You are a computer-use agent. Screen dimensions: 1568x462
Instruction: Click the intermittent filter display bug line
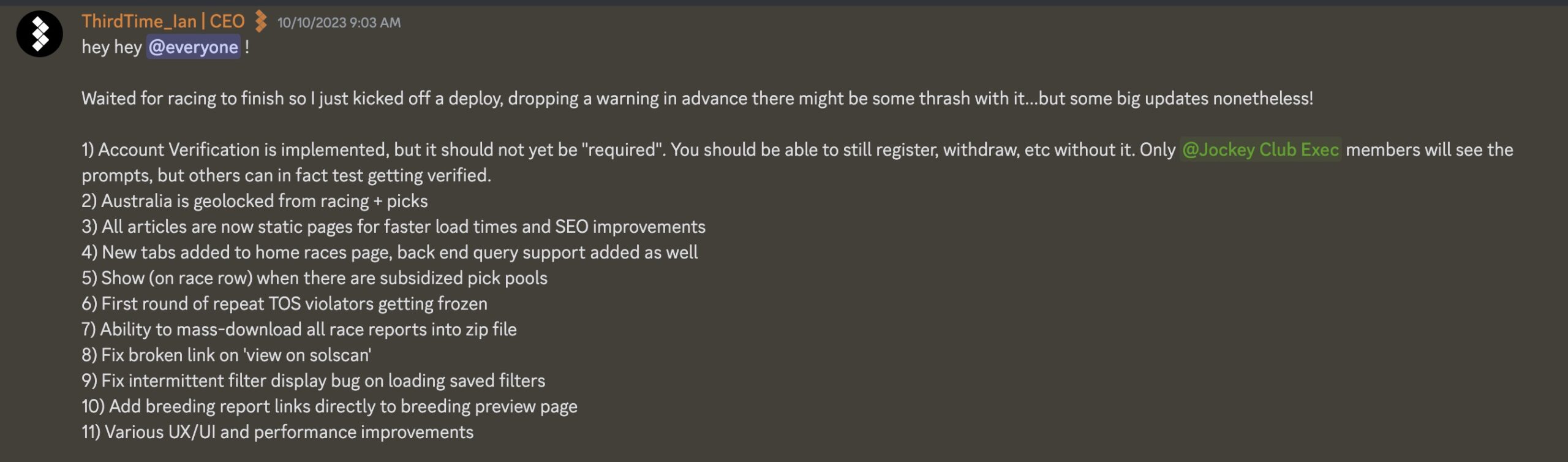point(313,381)
